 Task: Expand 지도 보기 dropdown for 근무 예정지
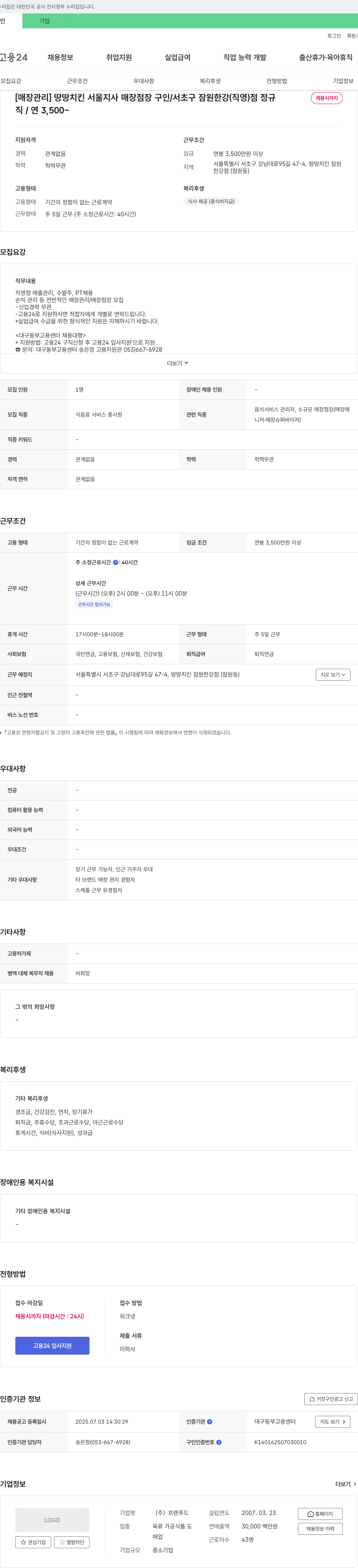[x=333, y=674]
